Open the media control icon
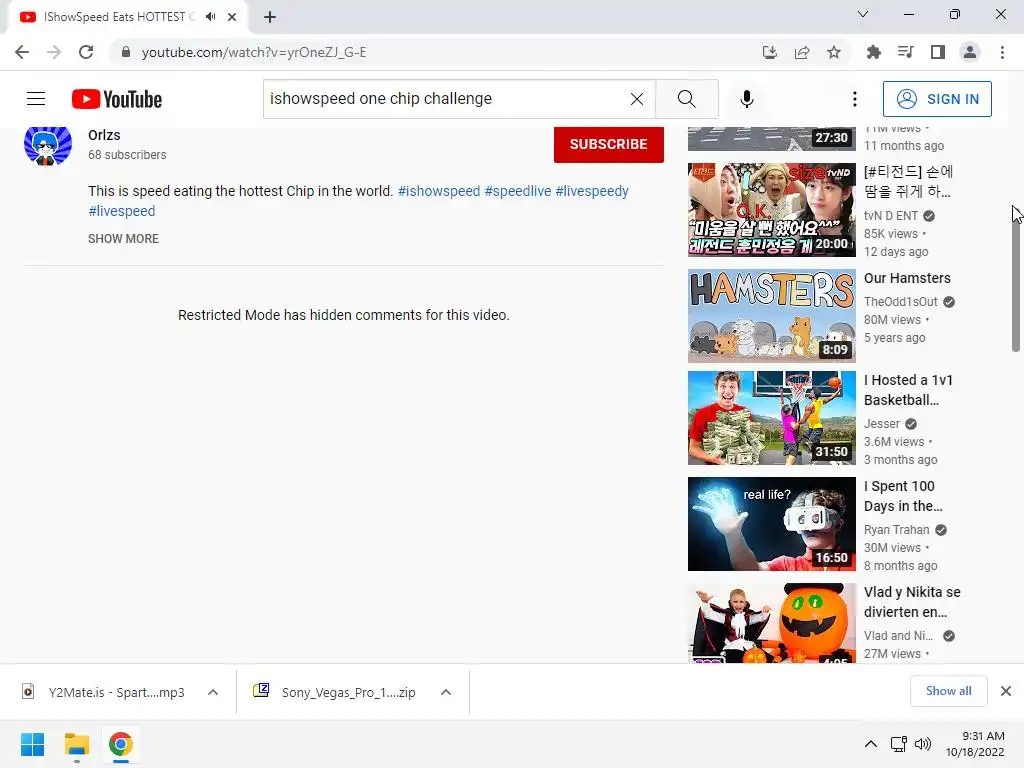 [906, 52]
